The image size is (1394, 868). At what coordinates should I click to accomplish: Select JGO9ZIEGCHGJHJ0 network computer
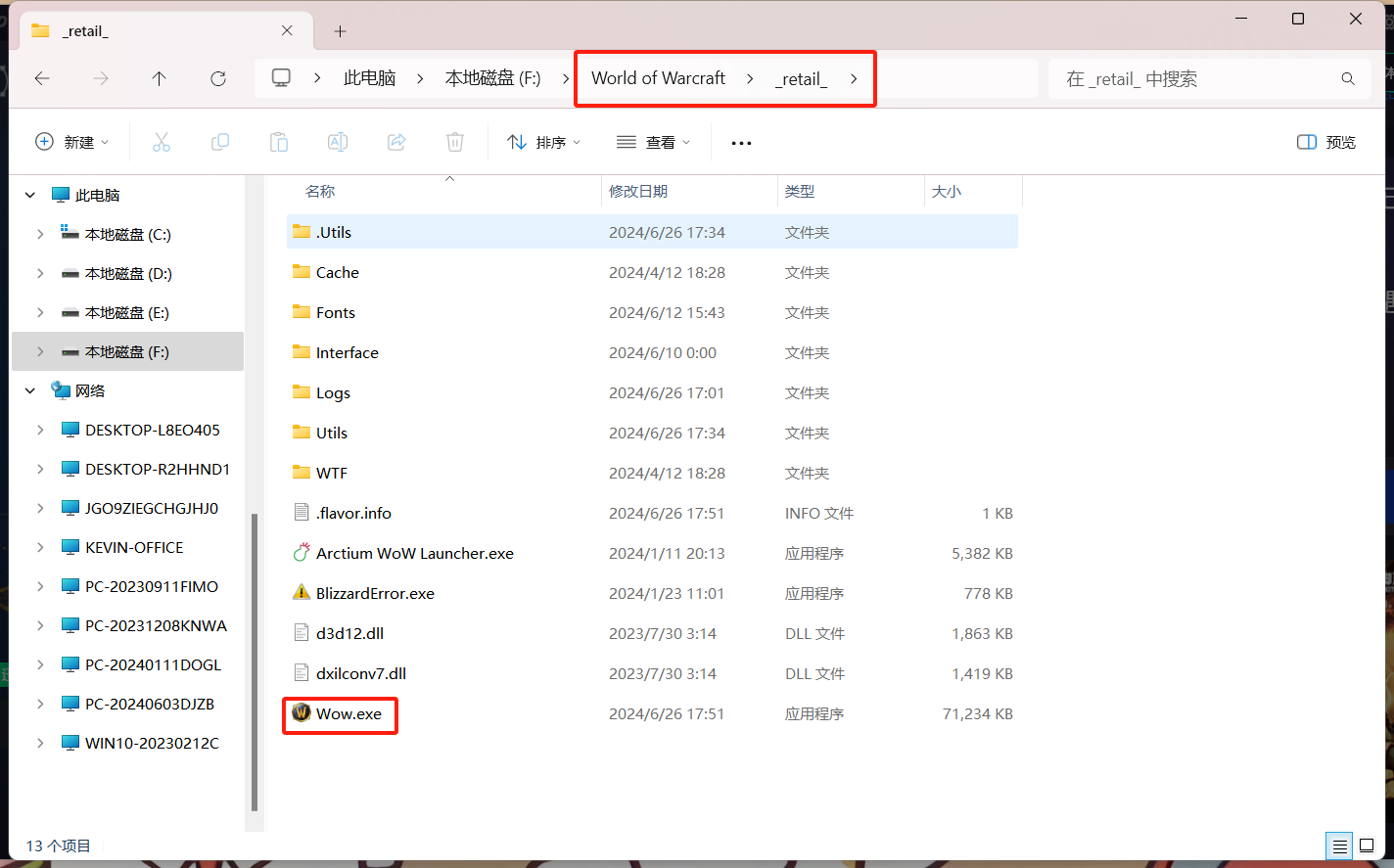tap(152, 508)
